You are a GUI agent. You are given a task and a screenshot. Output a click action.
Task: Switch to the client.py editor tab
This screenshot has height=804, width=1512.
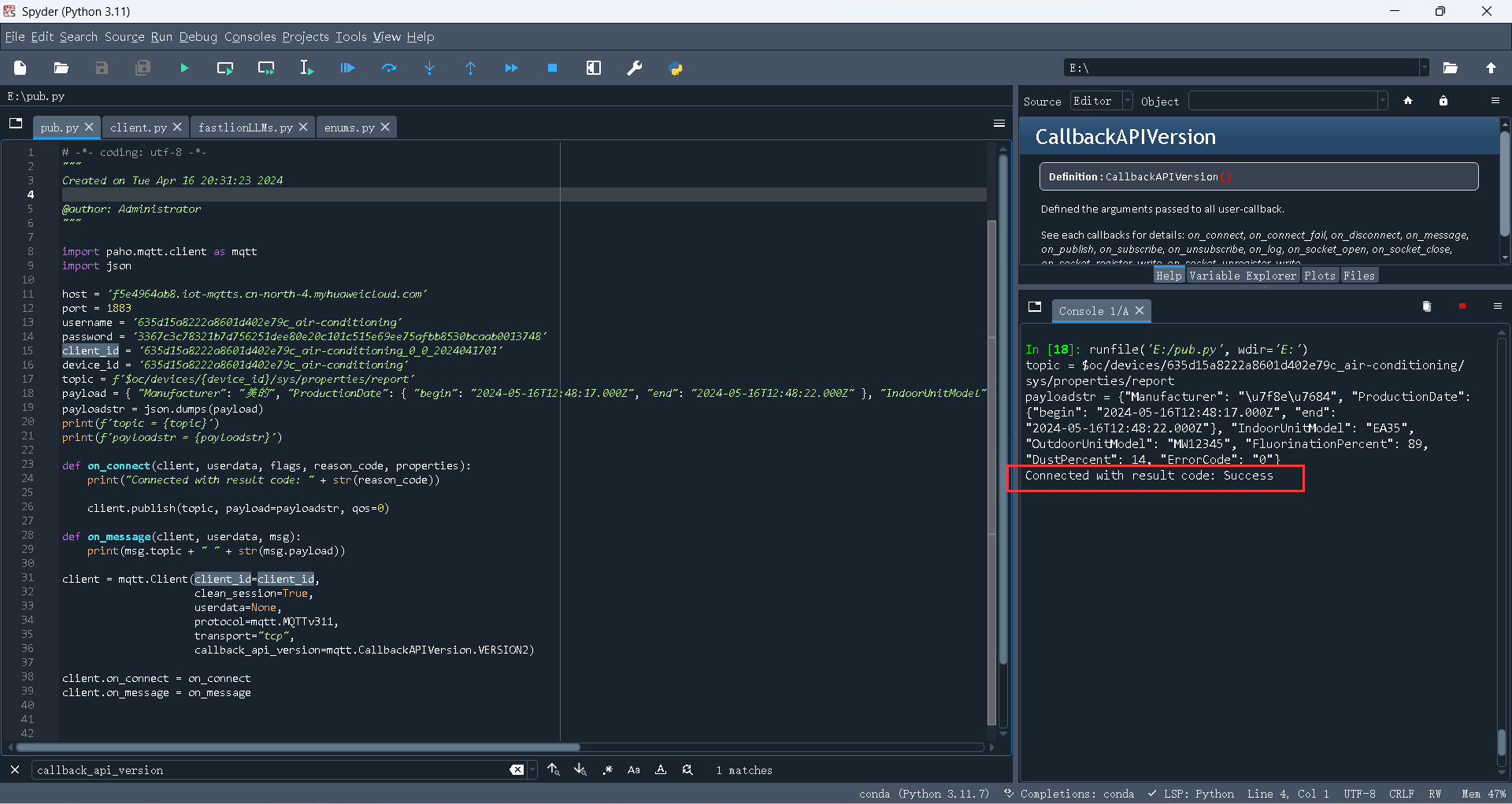coord(139,128)
